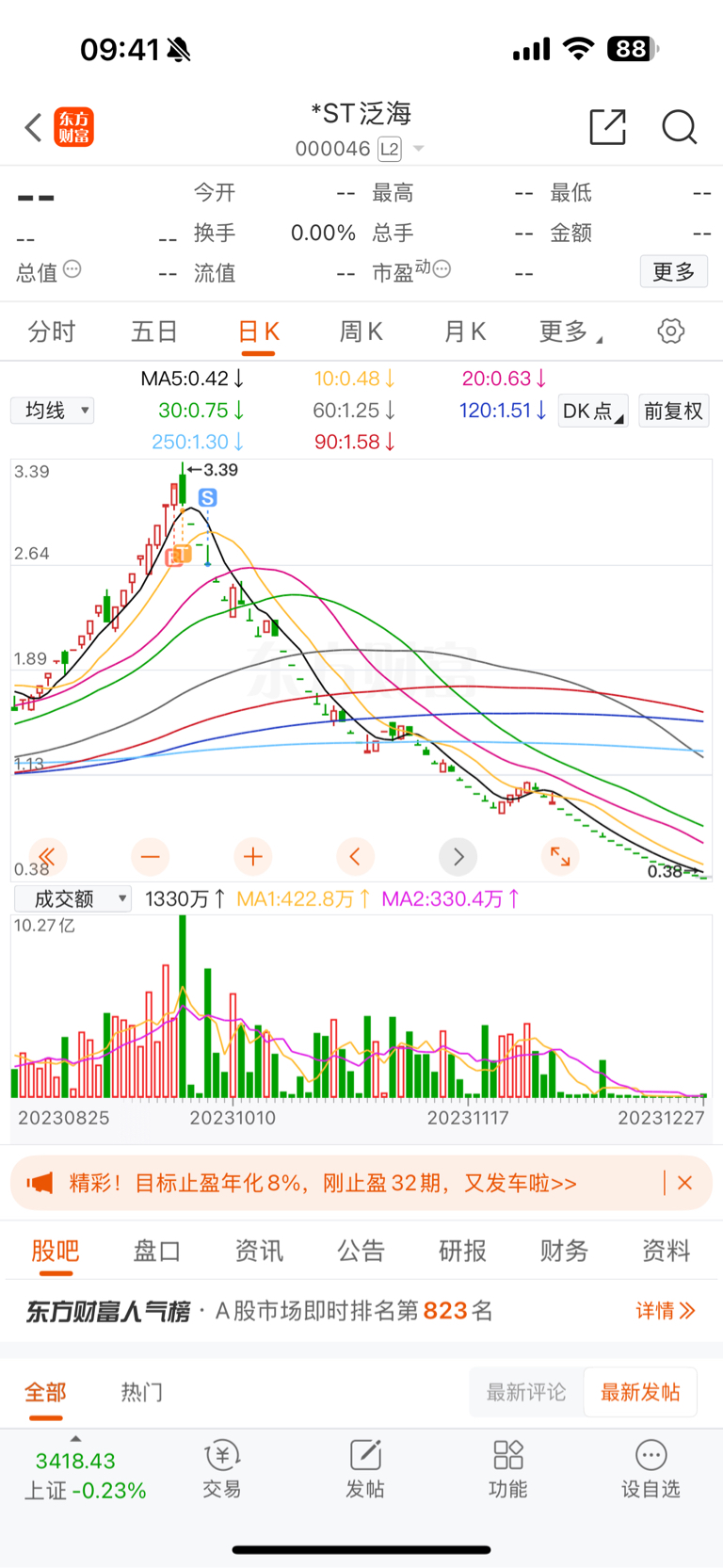Viewport: 723px width, 1568px height.
Task: Zoom out chart with minus icon
Action: pyautogui.click(x=150, y=856)
